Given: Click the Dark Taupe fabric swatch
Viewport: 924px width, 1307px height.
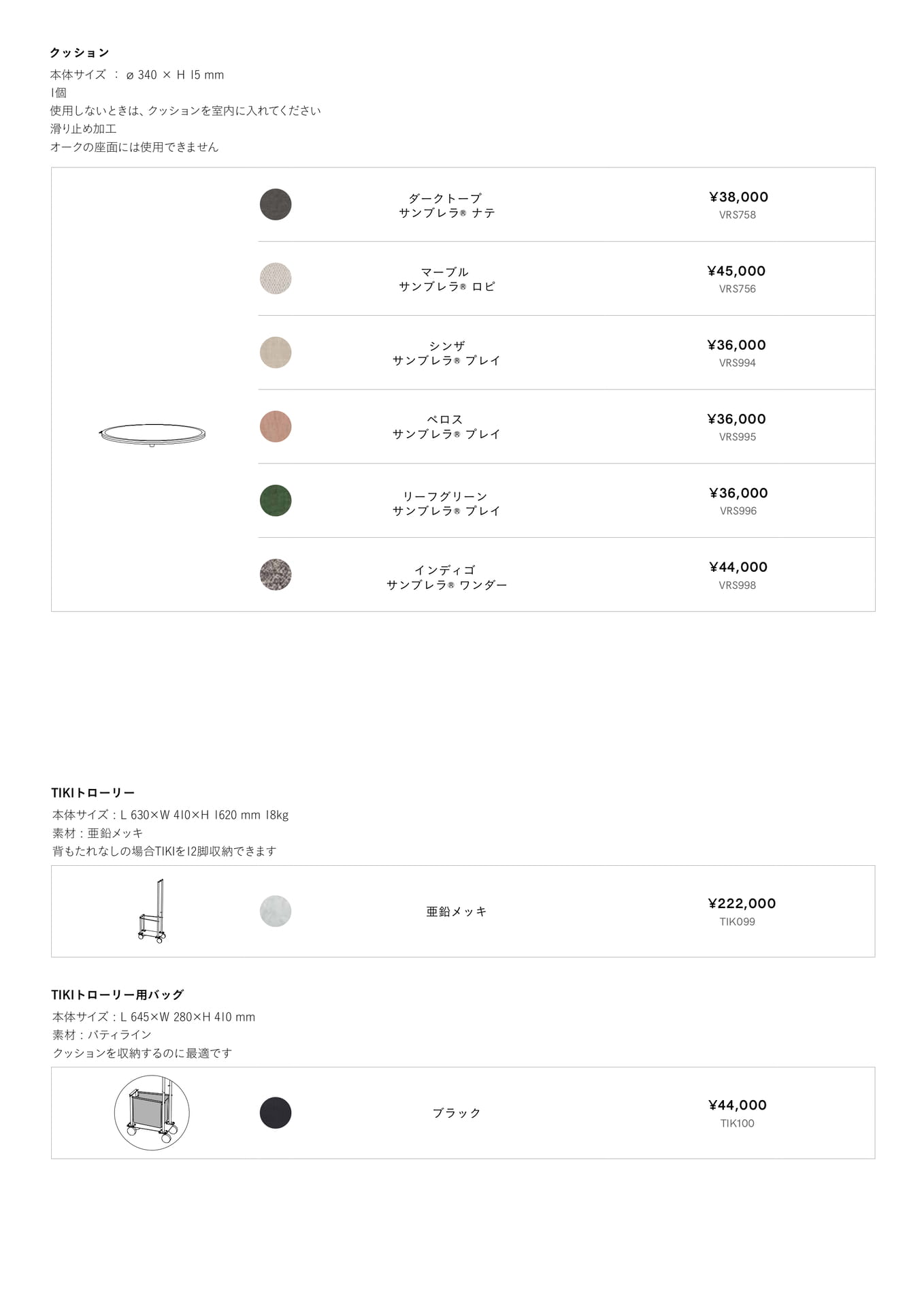Looking at the screenshot, I should coord(276,204).
